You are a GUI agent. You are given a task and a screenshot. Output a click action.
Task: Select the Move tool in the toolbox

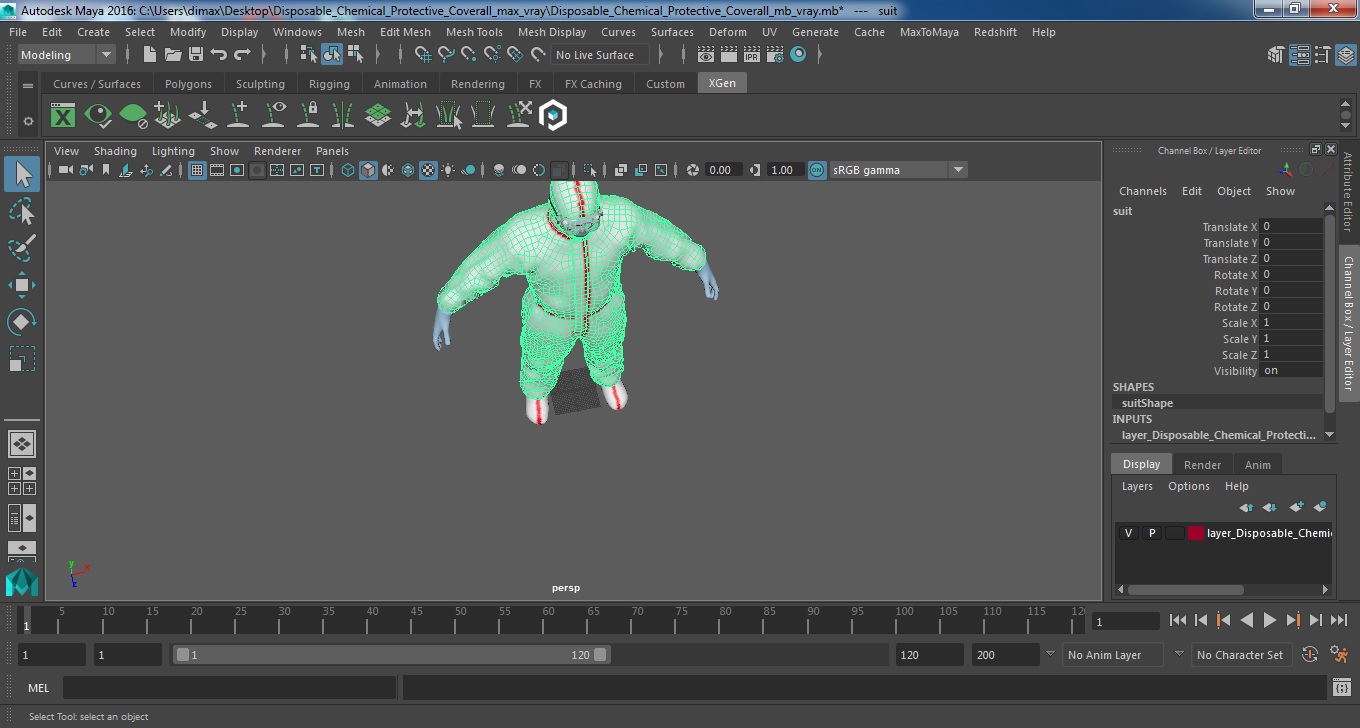tap(22, 285)
